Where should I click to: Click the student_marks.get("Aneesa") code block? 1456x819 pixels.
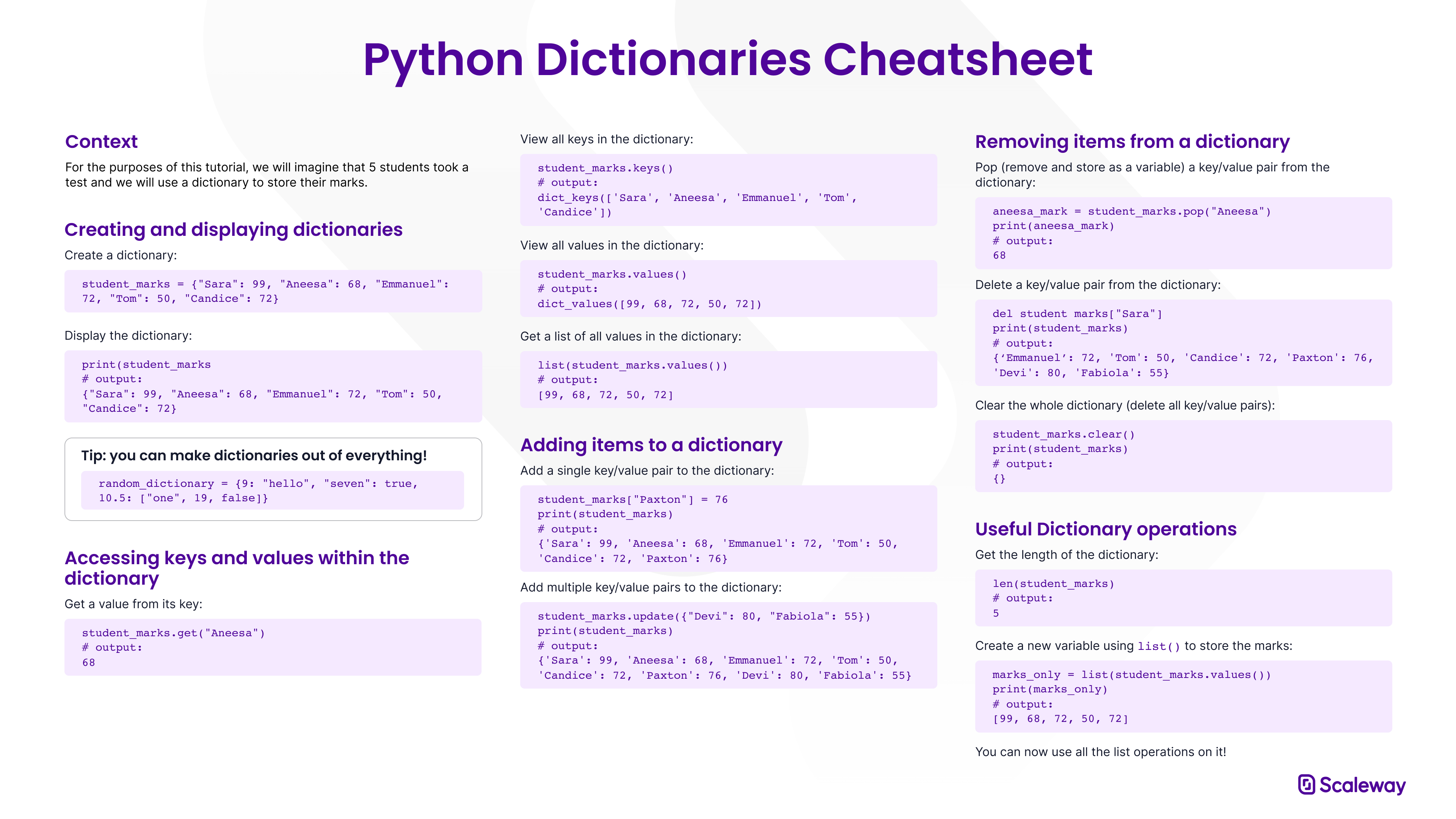tap(273, 647)
